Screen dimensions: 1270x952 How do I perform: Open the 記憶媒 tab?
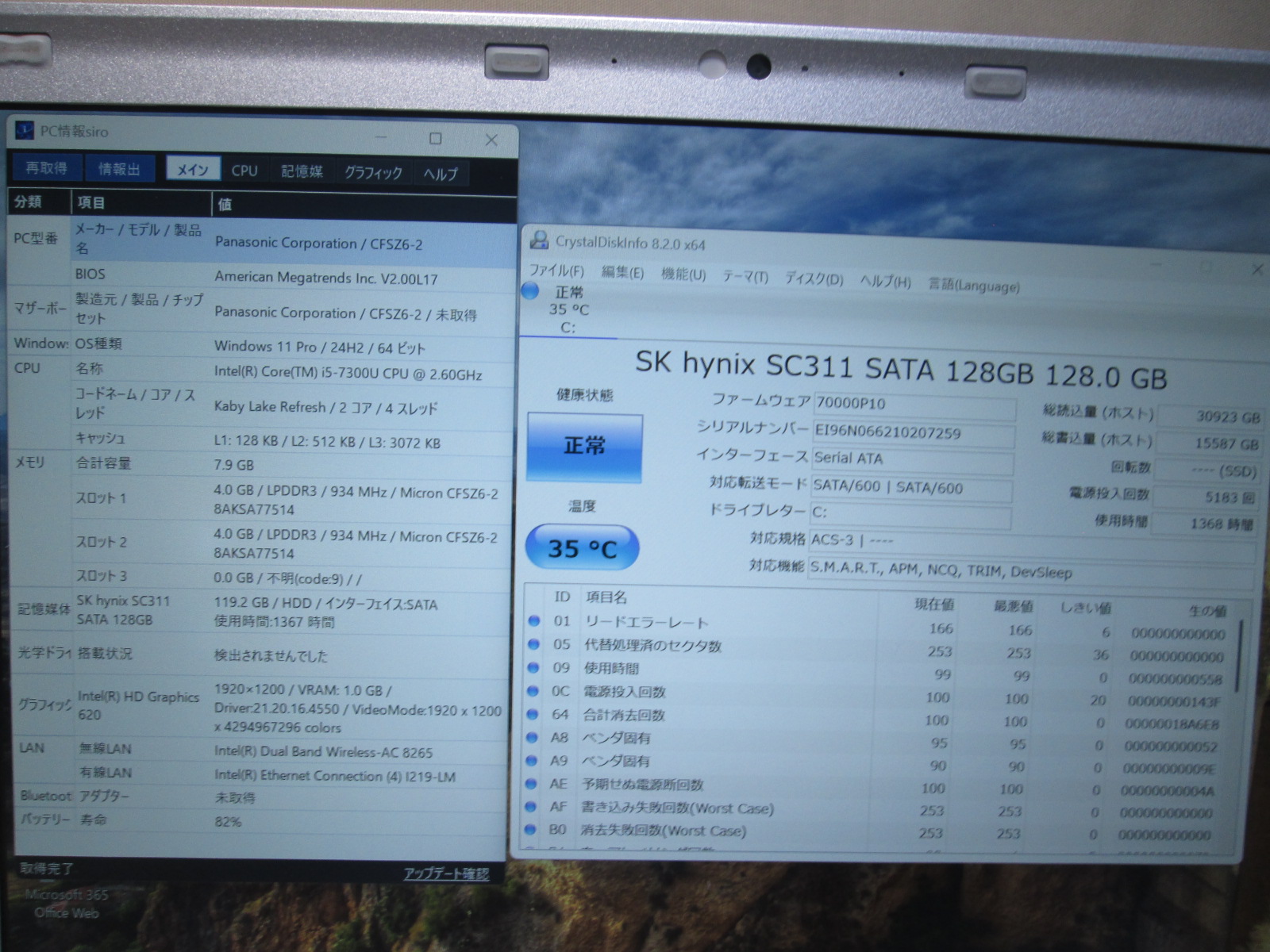(x=302, y=171)
